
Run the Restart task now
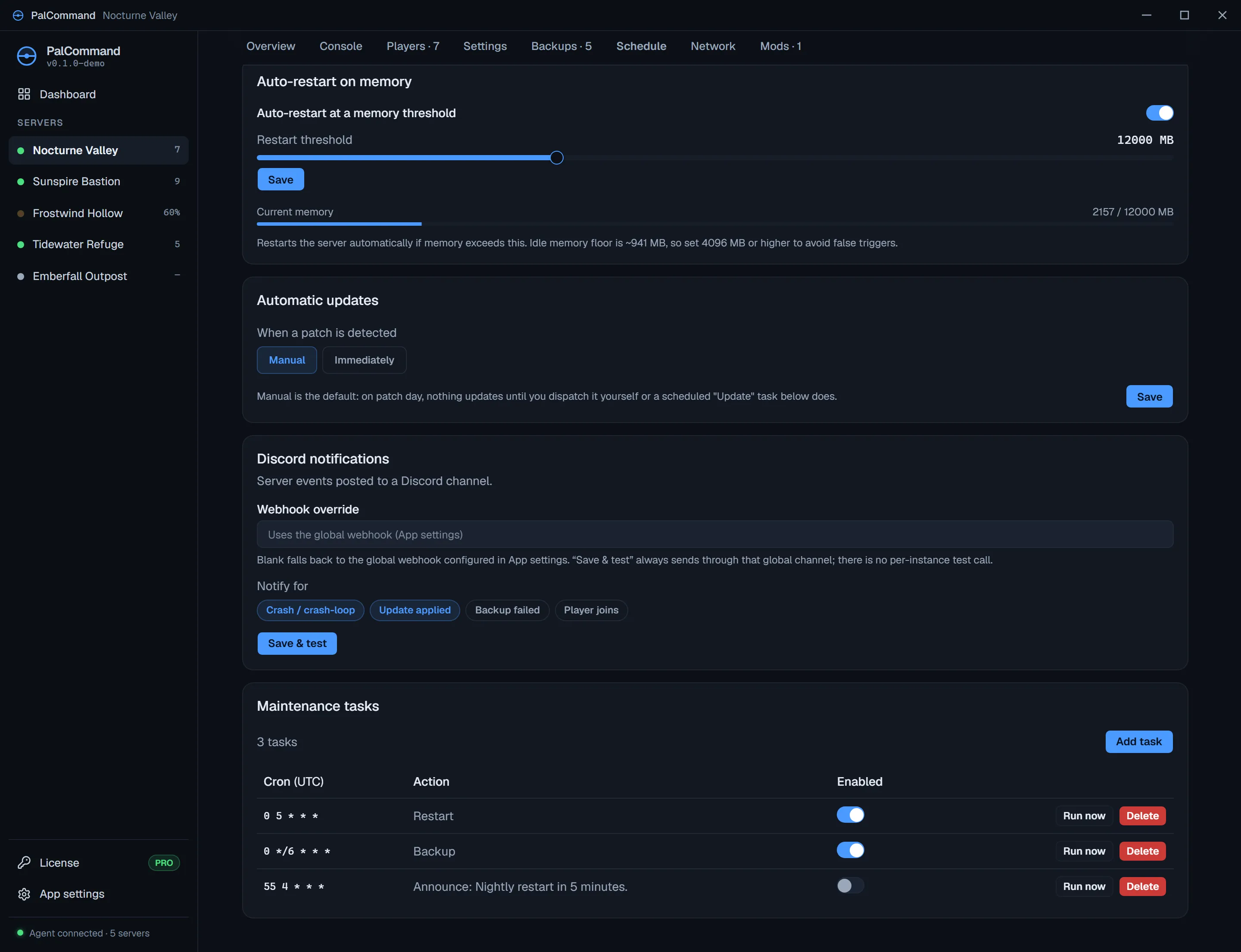coord(1084,815)
